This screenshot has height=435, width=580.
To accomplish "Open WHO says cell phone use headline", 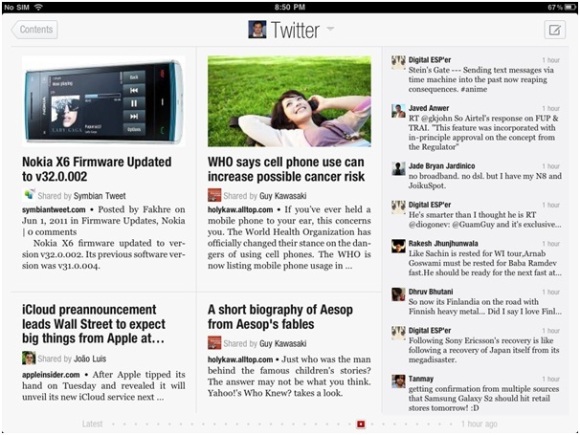I will (286, 169).
